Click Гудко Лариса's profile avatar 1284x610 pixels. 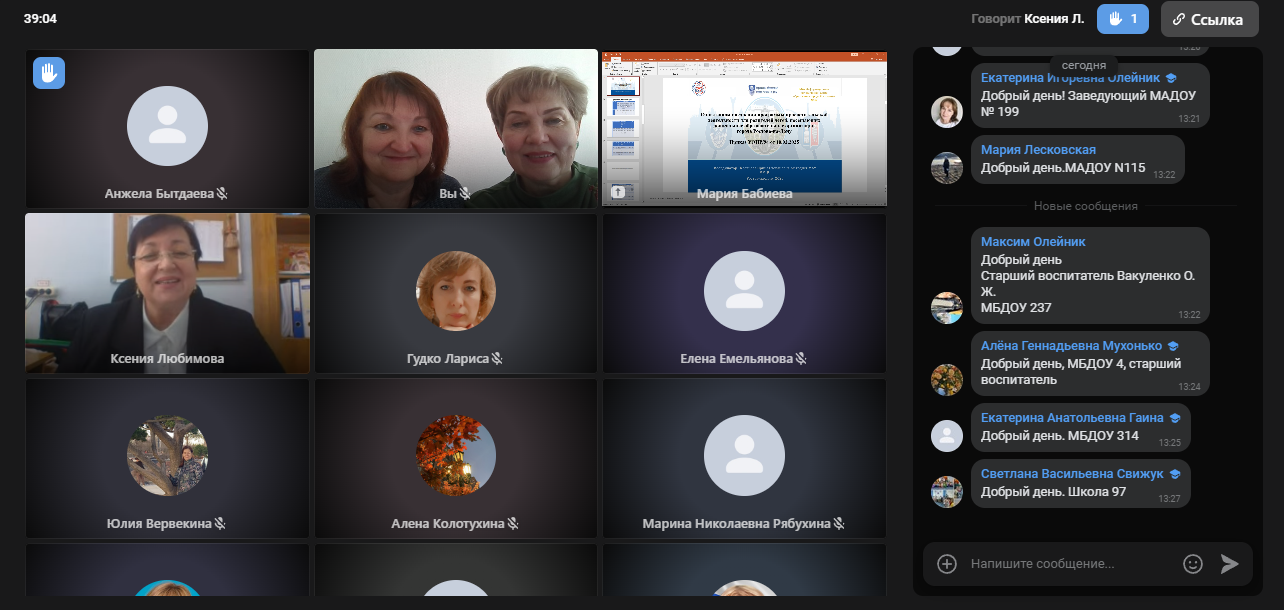coord(456,291)
